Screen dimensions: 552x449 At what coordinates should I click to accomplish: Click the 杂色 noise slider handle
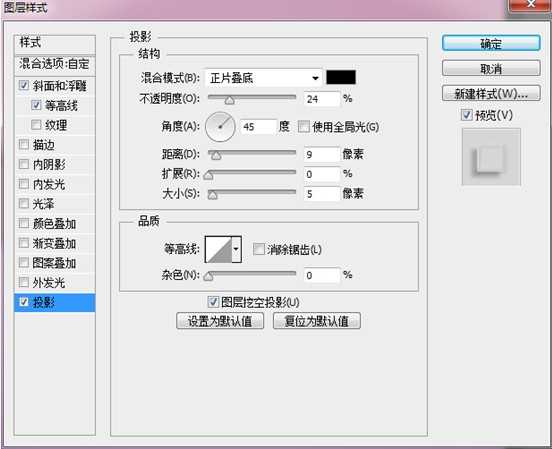(x=209, y=276)
